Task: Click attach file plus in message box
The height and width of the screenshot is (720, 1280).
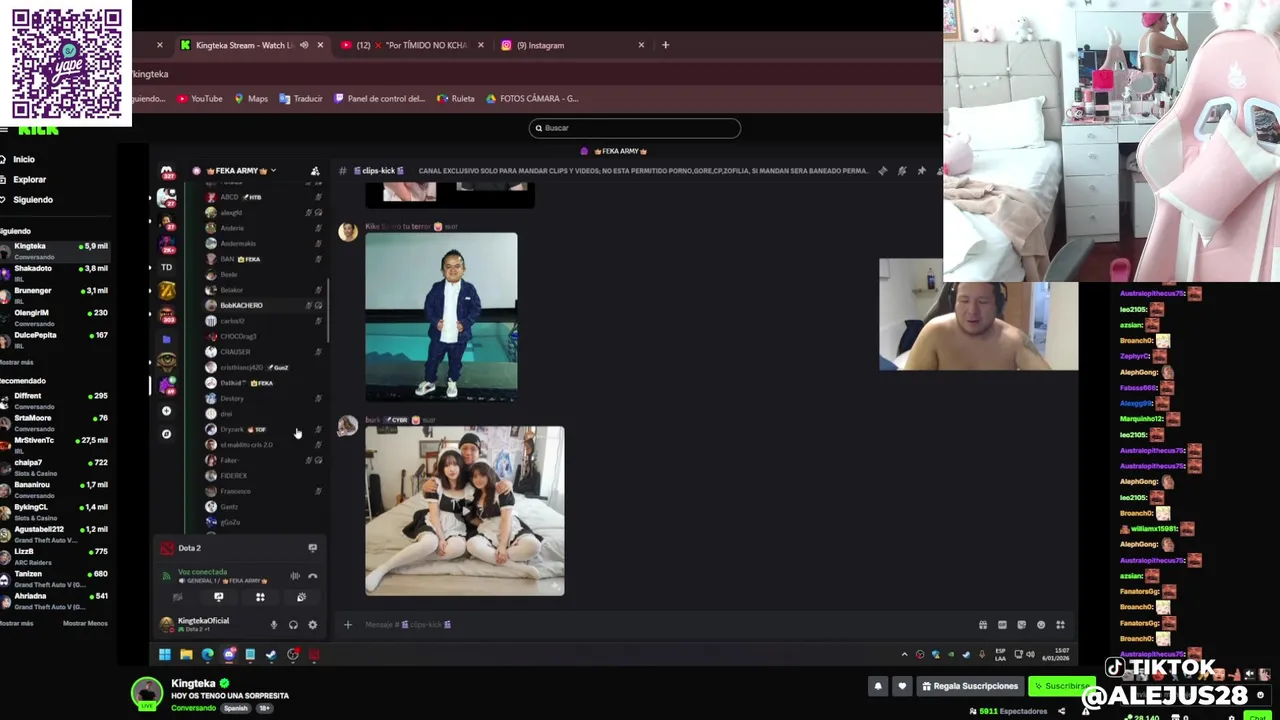Action: point(348,625)
